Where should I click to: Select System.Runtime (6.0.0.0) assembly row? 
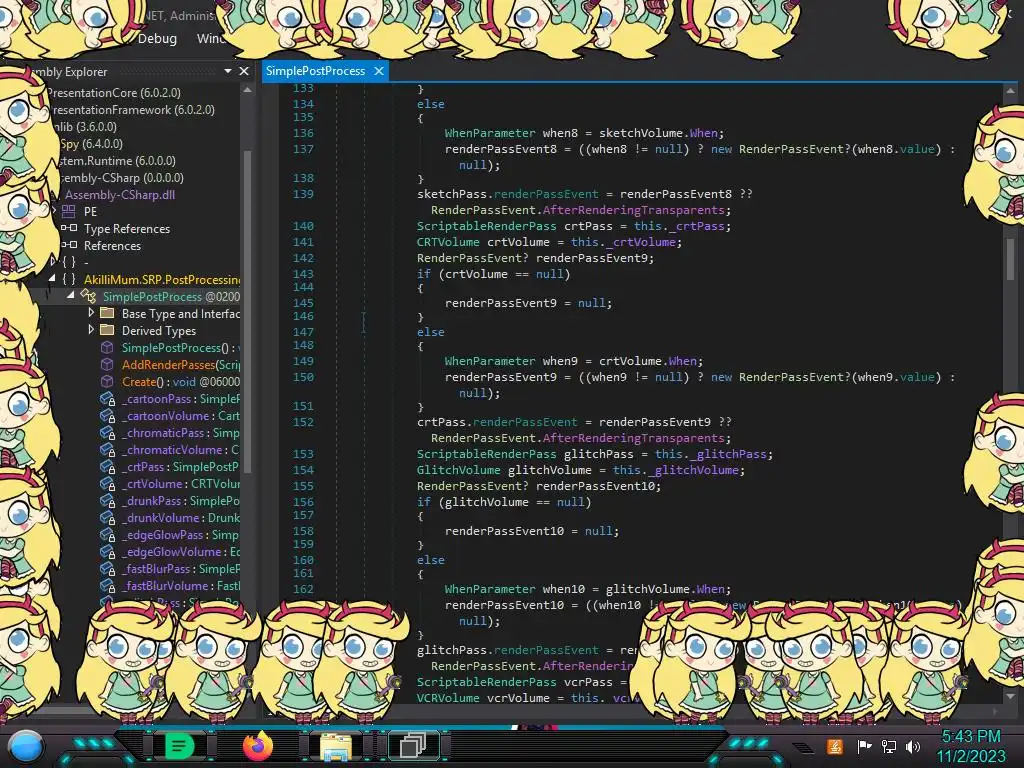(x=116, y=161)
